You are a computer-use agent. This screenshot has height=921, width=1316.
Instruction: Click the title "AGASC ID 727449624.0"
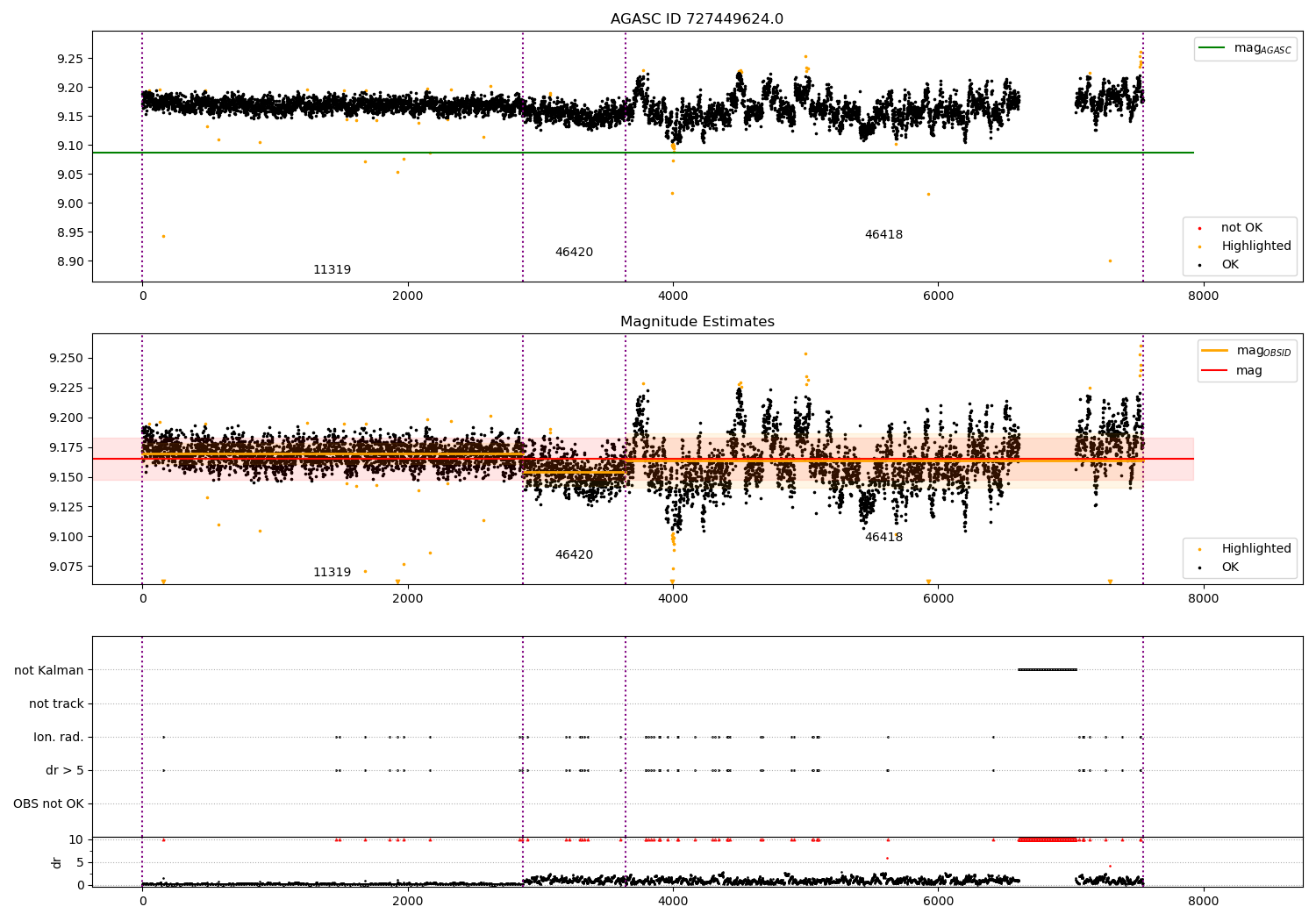(697, 19)
